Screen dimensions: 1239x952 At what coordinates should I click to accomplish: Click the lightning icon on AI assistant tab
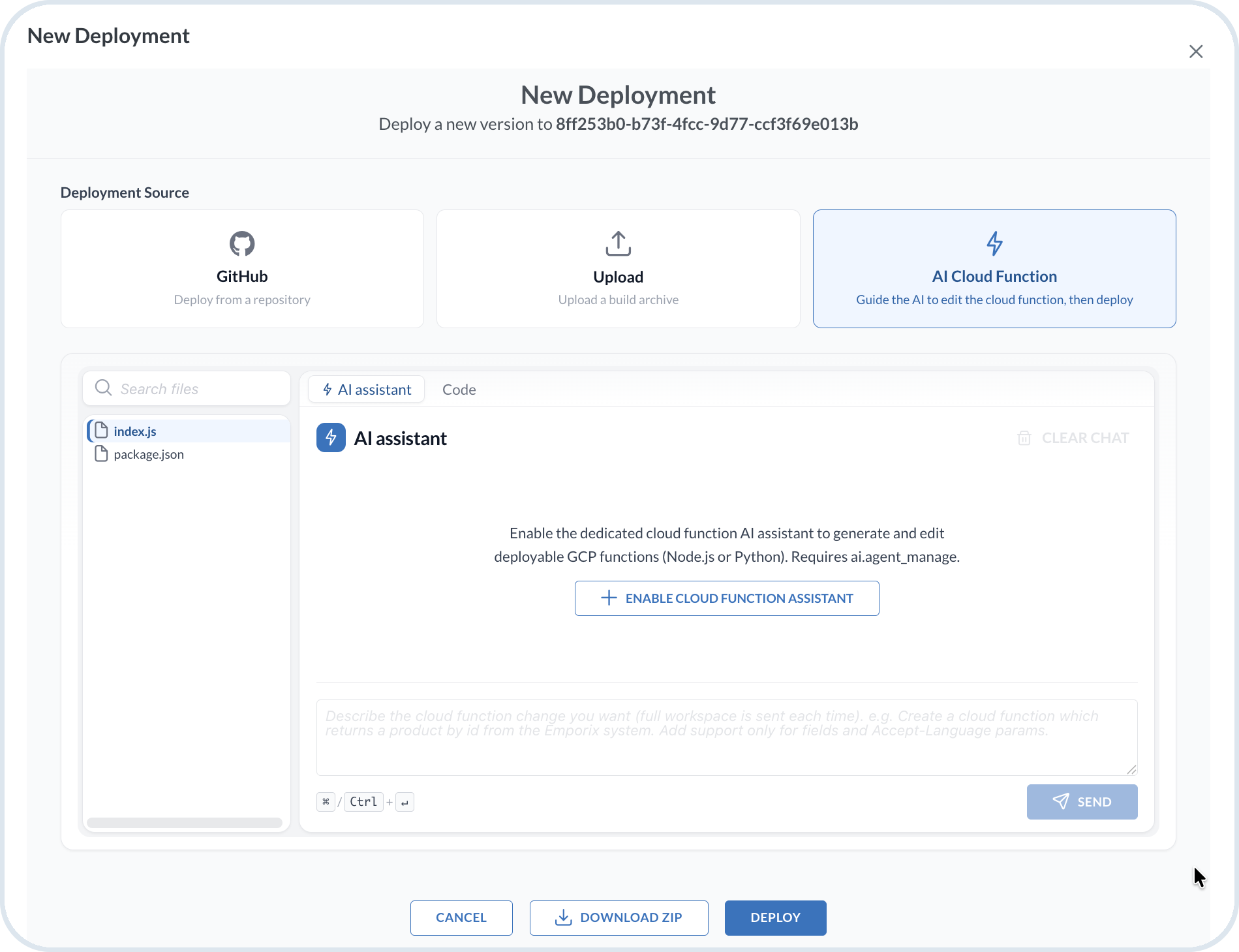point(328,390)
